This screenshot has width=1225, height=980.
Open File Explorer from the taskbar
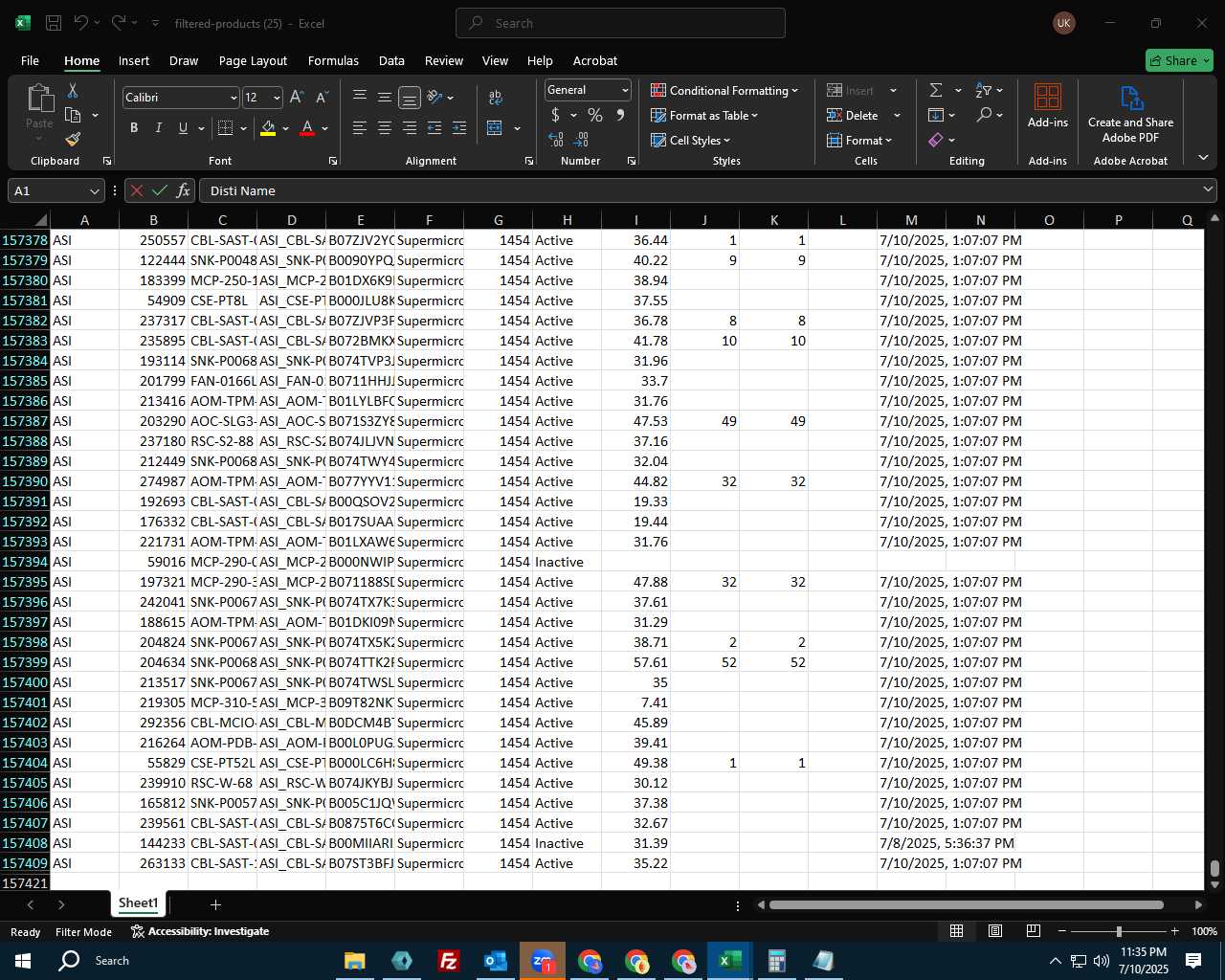[x=355, y=961]
